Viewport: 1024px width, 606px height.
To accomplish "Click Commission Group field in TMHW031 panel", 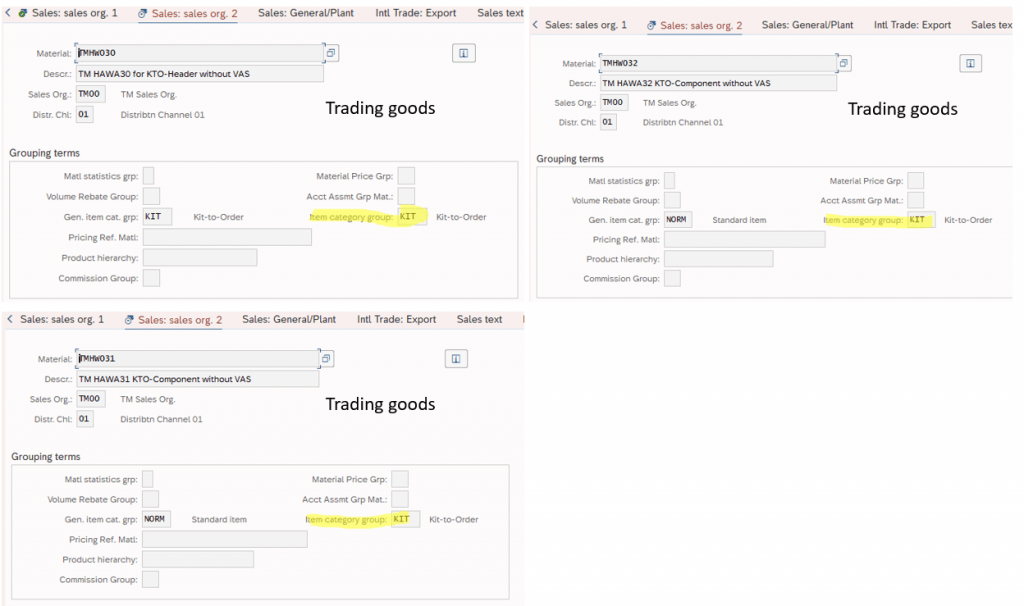I will (150, 579).
